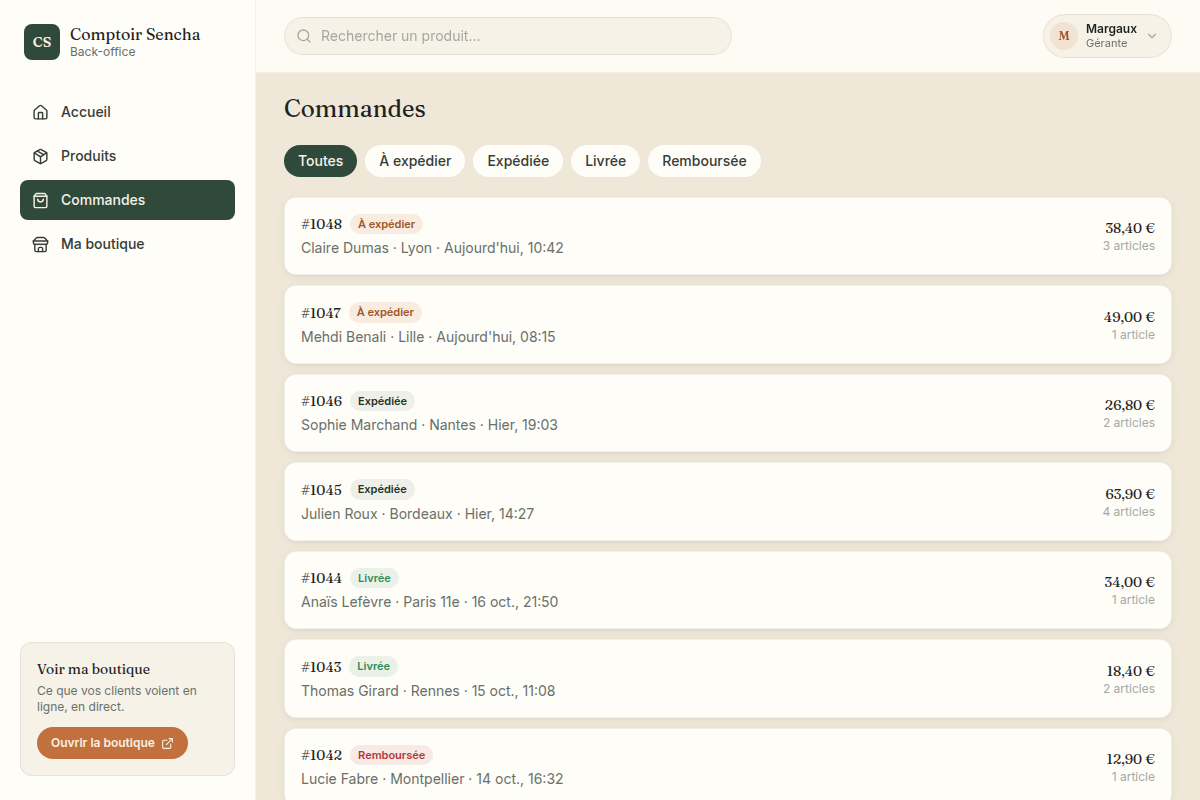1200x800 pixels.
Task: Click the Remboursée badge on order #1042
Action: pyautogui.click(x=391, y=755)
